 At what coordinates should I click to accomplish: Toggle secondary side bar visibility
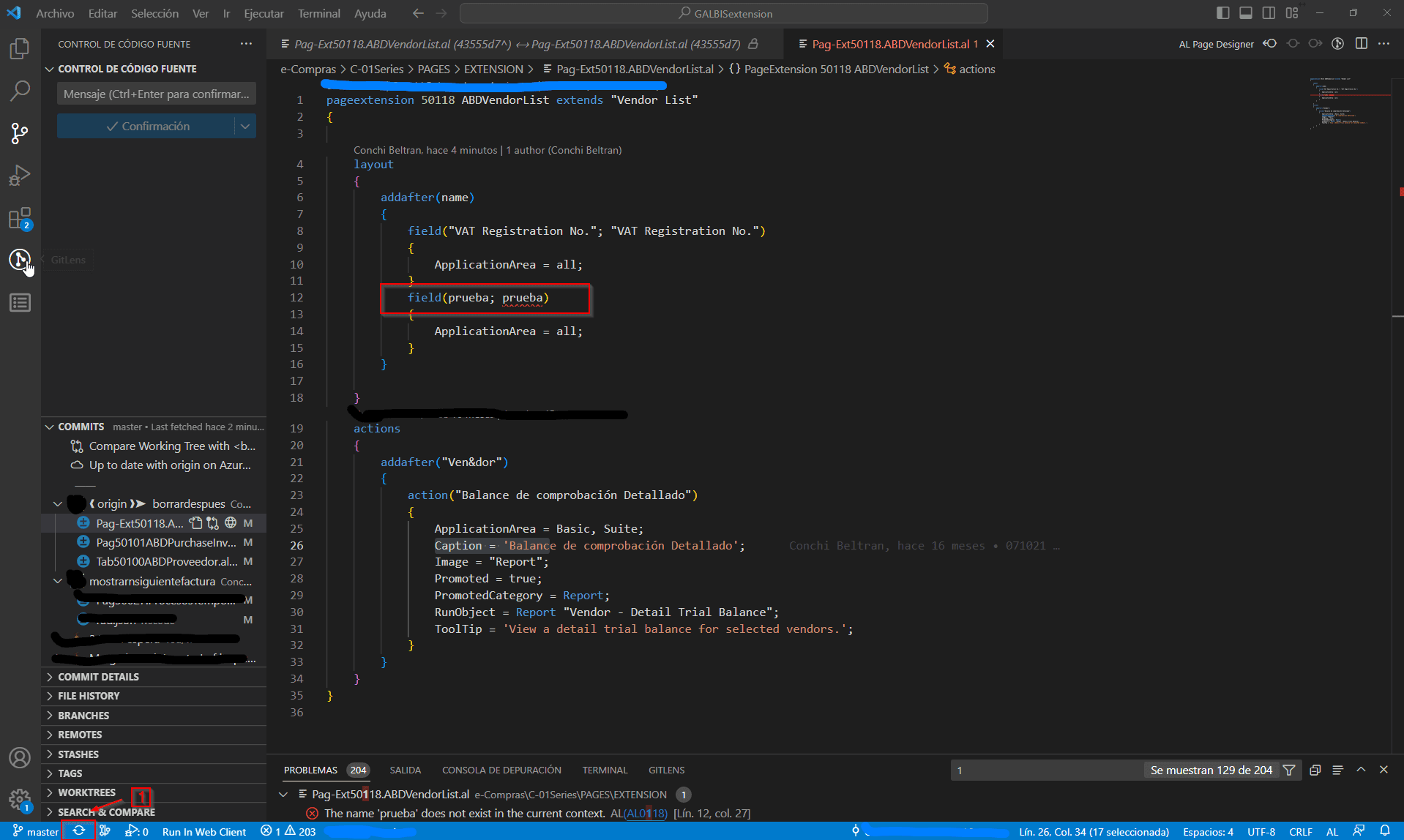tap(1269, 13)
